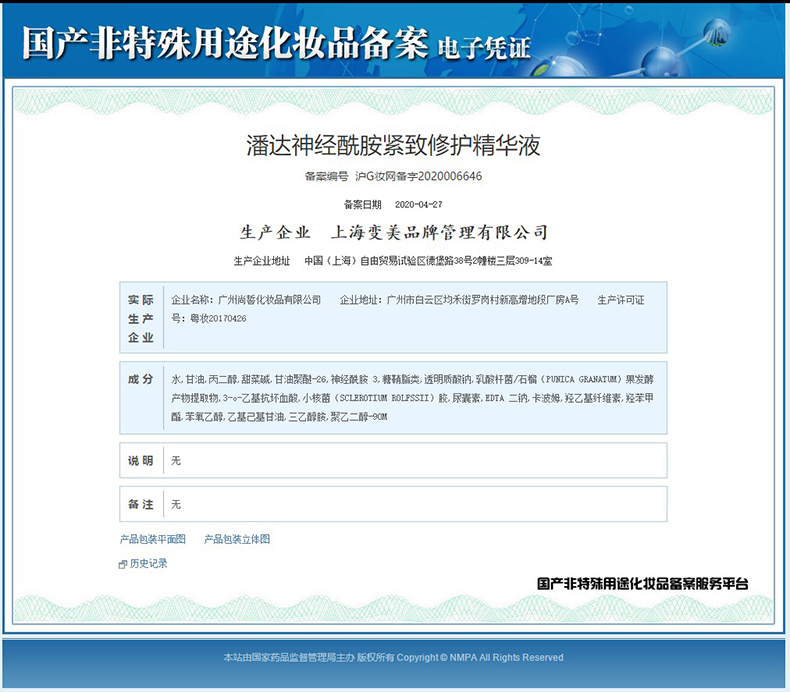
Task: Click the 备案日期 label
Action: [x=363, y=205]
